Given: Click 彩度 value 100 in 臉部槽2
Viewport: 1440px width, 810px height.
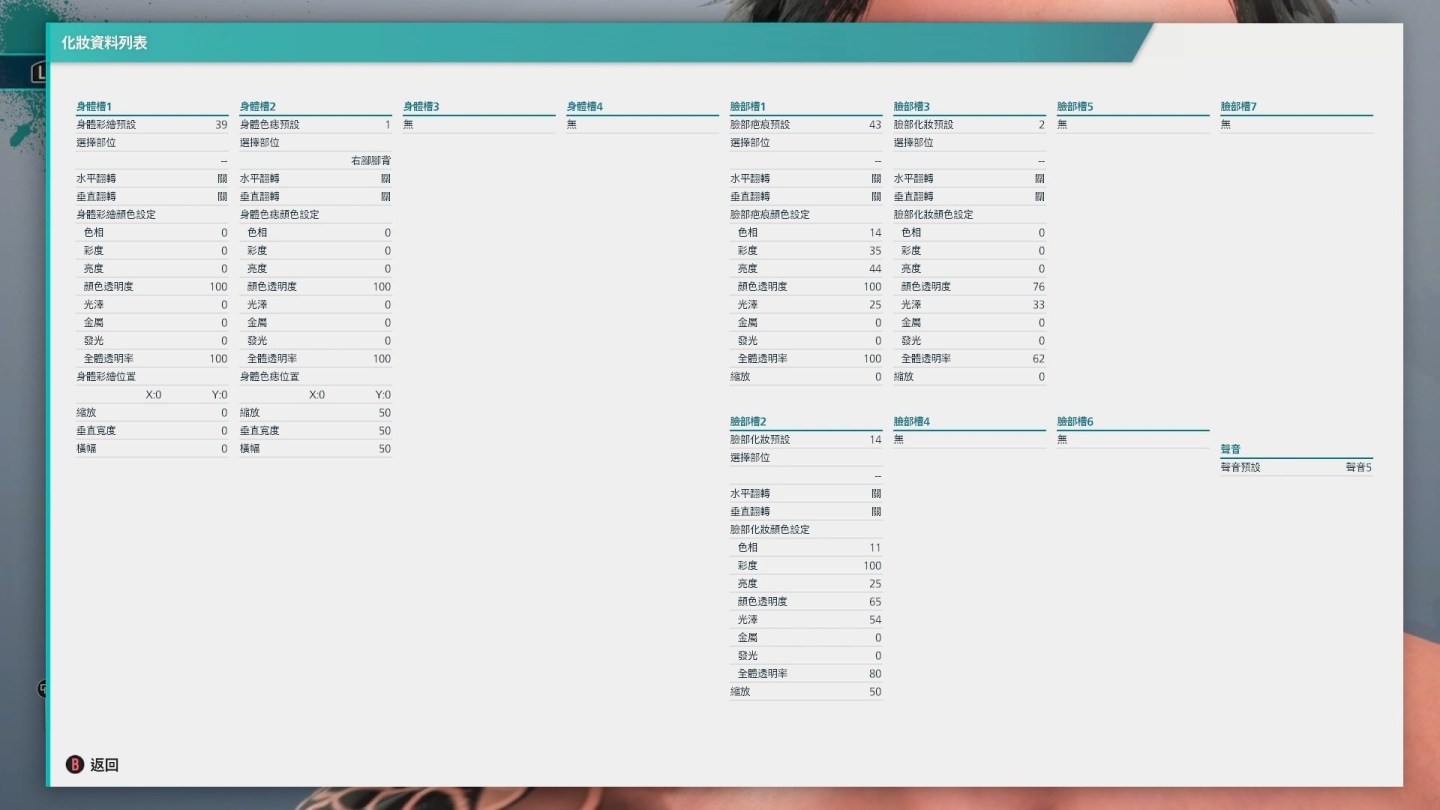Looking at the screenshot, I should coord(871,566).
